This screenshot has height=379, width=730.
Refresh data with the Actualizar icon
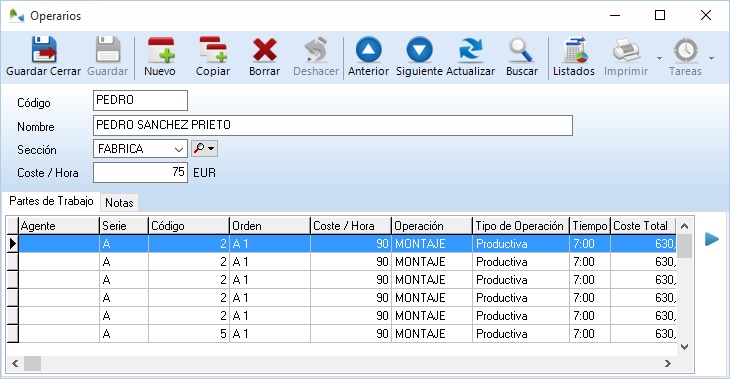point(471,50)
